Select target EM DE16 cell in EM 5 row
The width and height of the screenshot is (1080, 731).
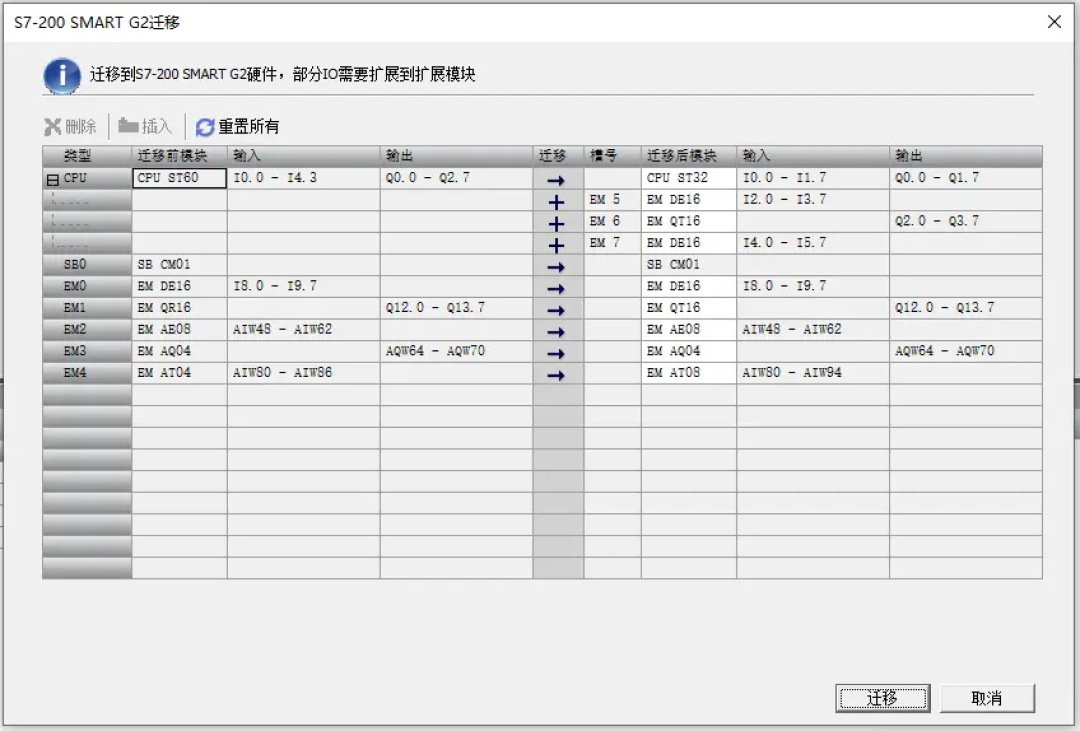pos(689,200)
